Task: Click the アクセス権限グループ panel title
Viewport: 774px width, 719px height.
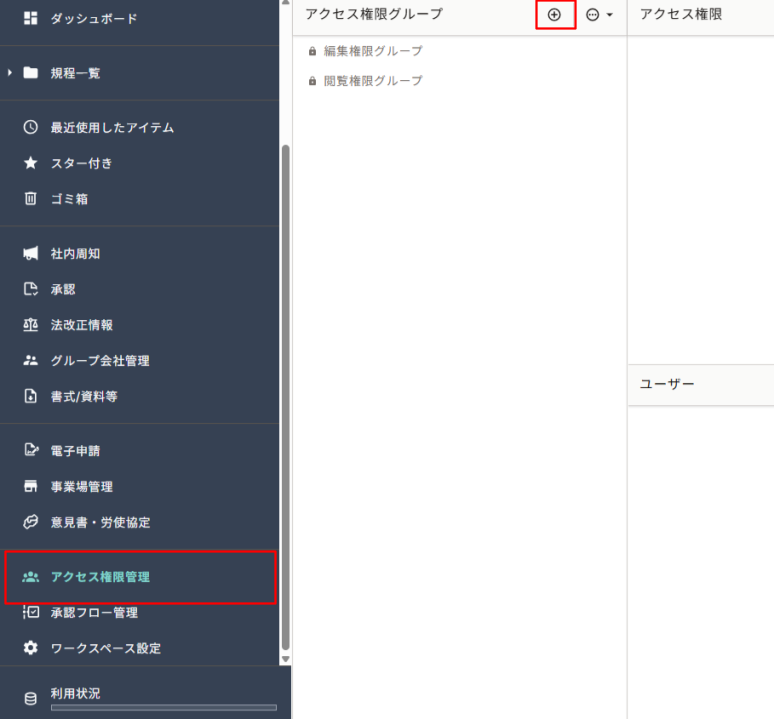Action: point(374,14)
